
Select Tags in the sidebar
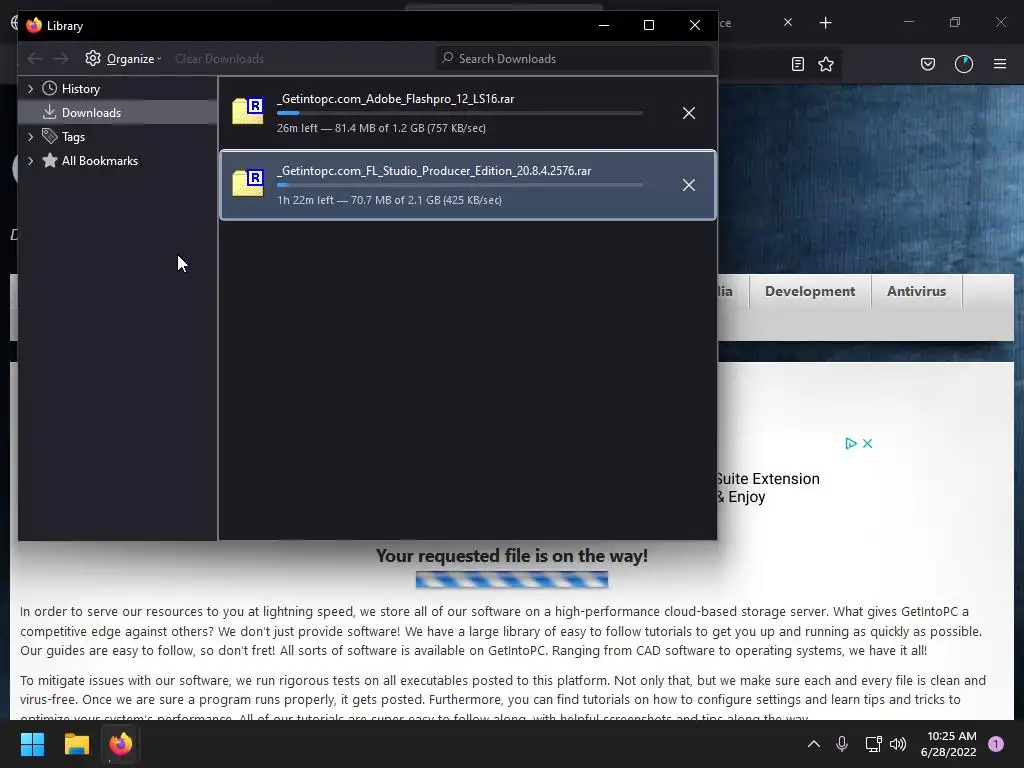tap(73, 136)
